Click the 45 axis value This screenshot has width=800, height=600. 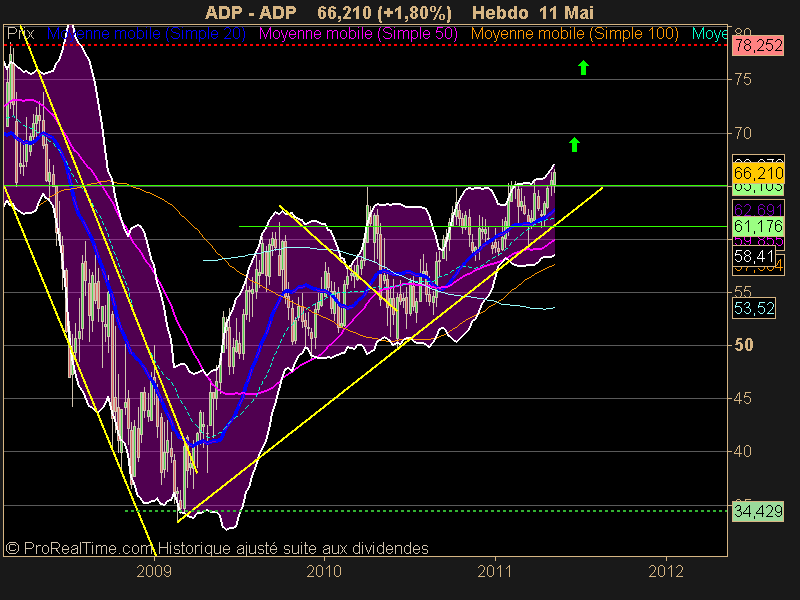pos(743,398)
